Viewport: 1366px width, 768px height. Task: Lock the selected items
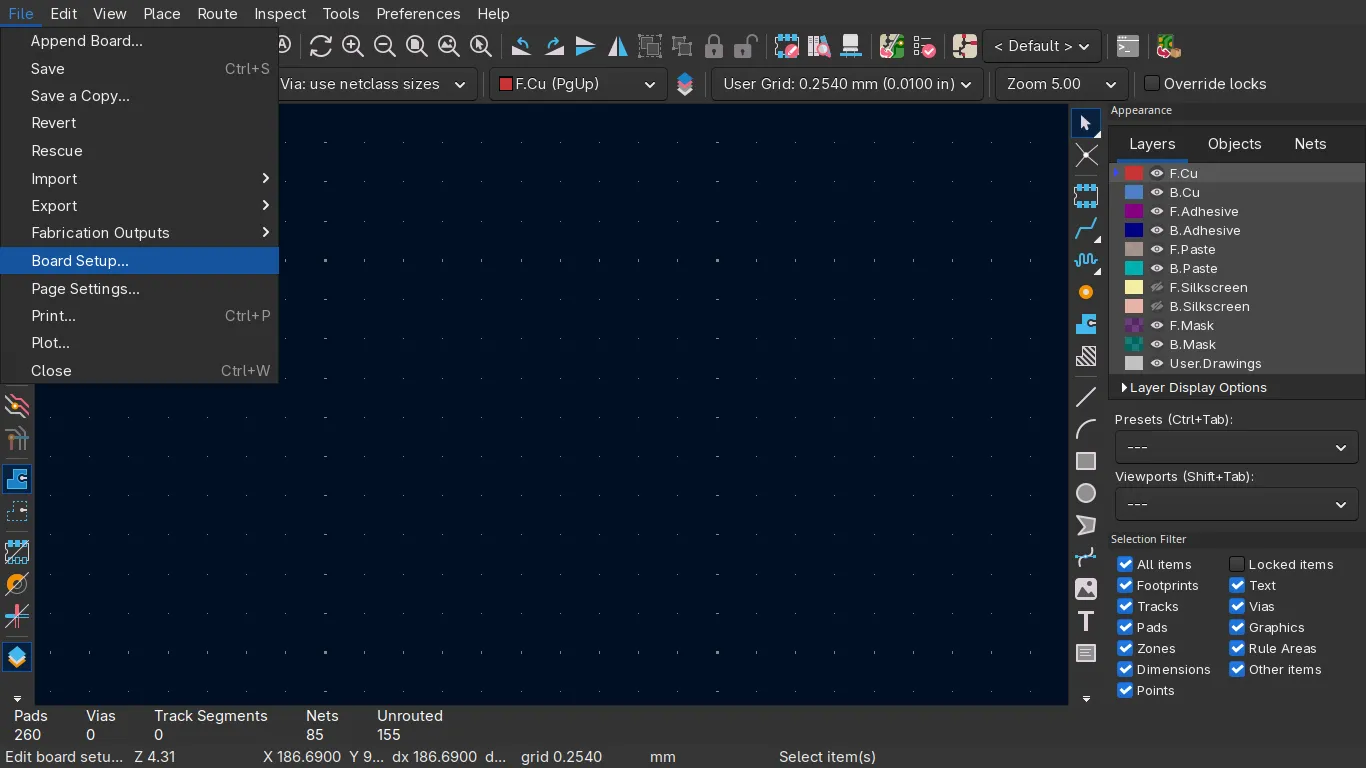coord(714,46)
